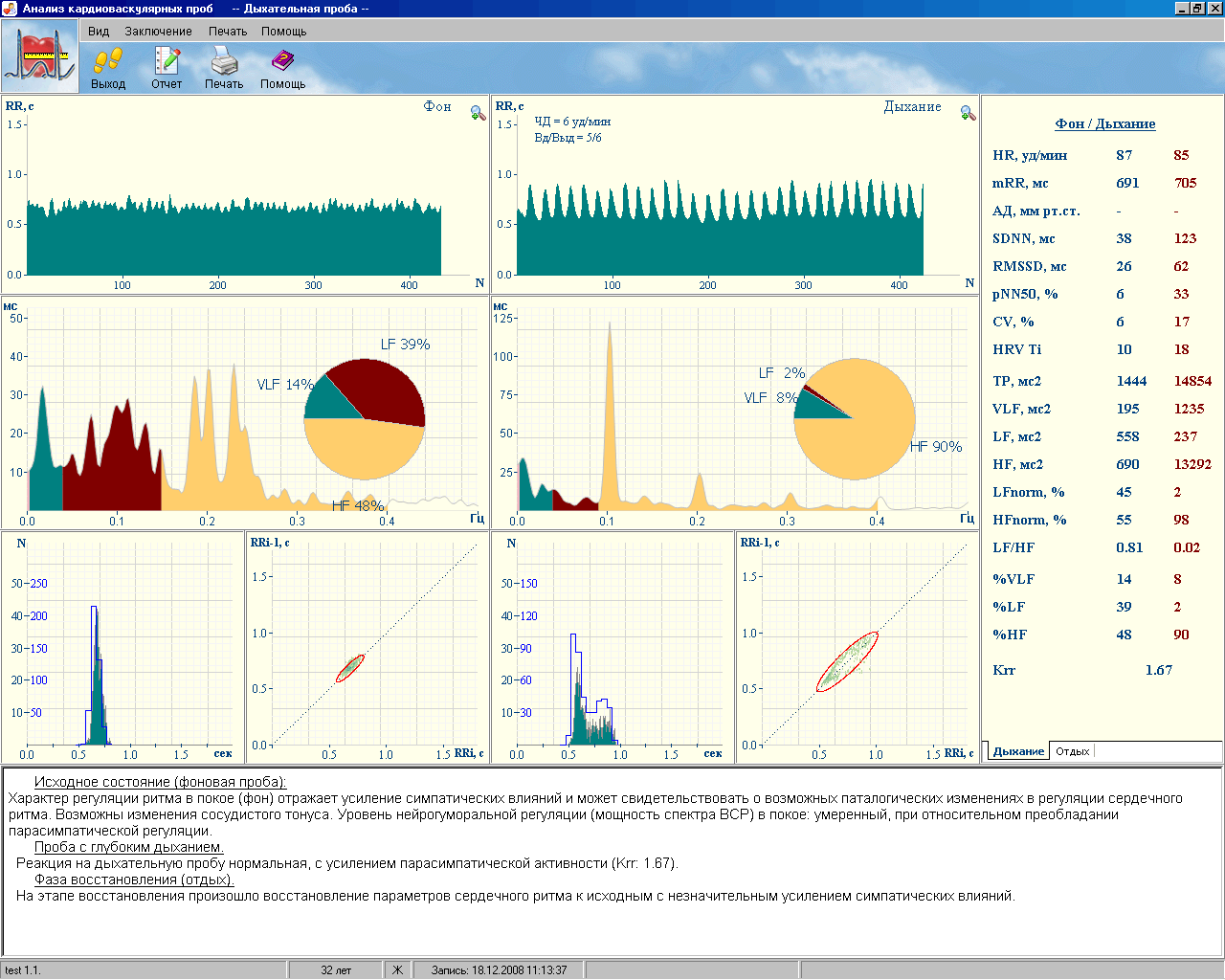1225x980 pixels.
Task: Click the 'Исходное состояние (фоновая проба):' heading
Action: pos(160,782)
